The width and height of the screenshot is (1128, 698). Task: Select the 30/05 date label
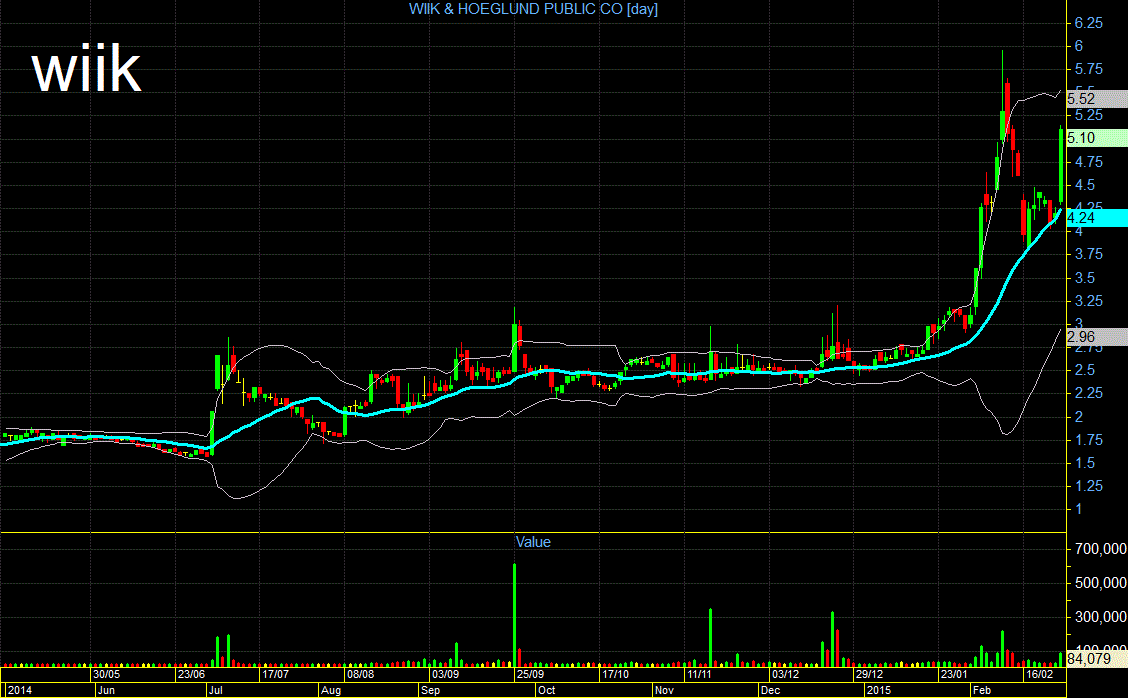(106, 674)
